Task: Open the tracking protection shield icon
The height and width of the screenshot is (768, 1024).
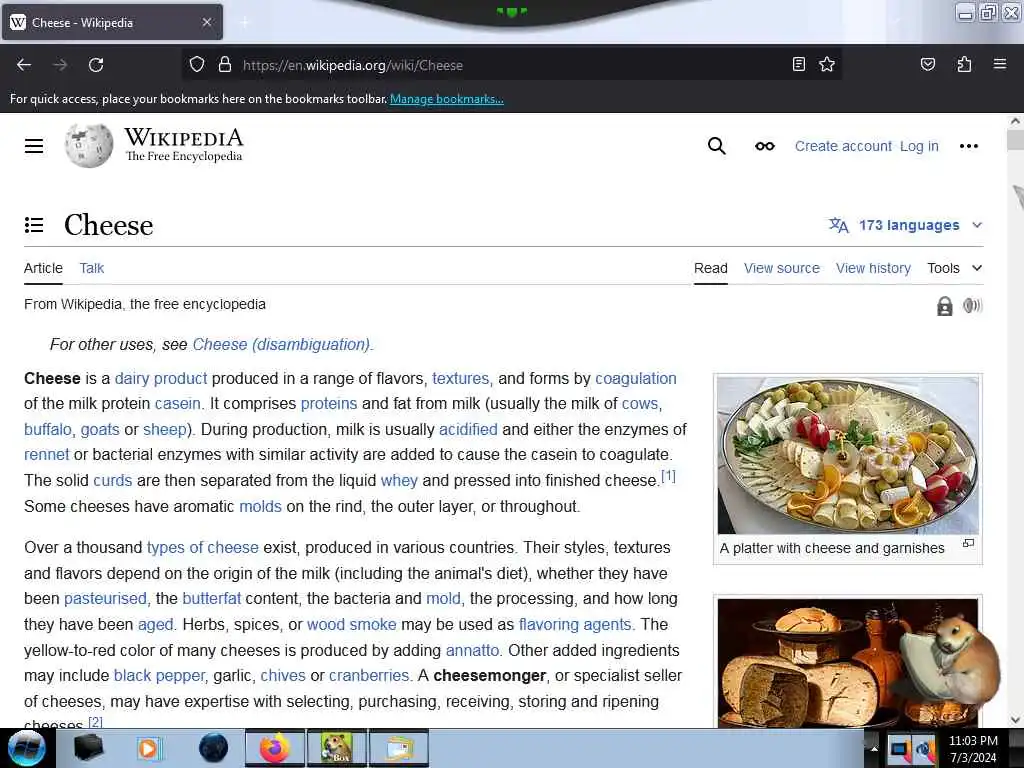Action: (x=197, y=65)
